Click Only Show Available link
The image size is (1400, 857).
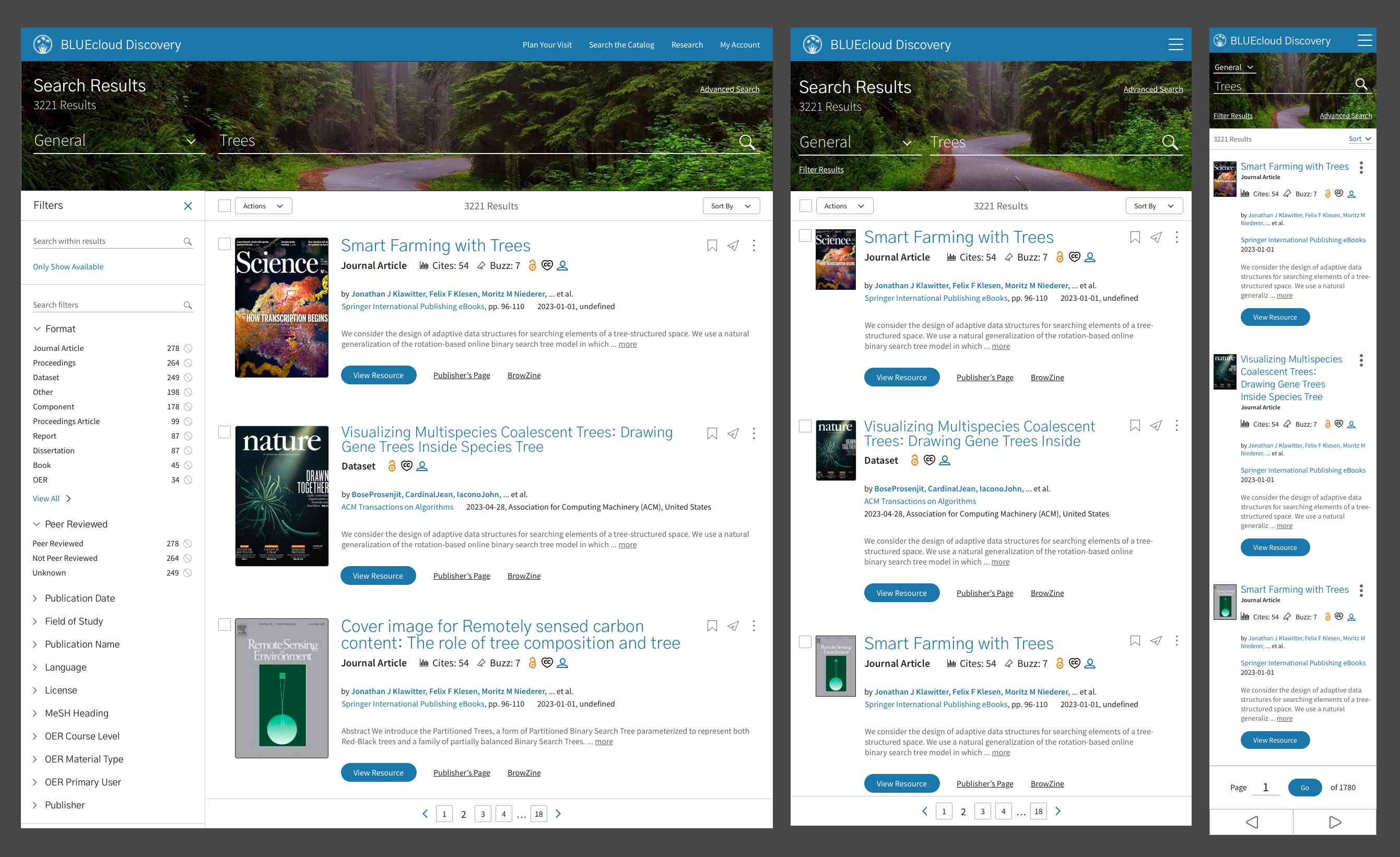point(68,266)
